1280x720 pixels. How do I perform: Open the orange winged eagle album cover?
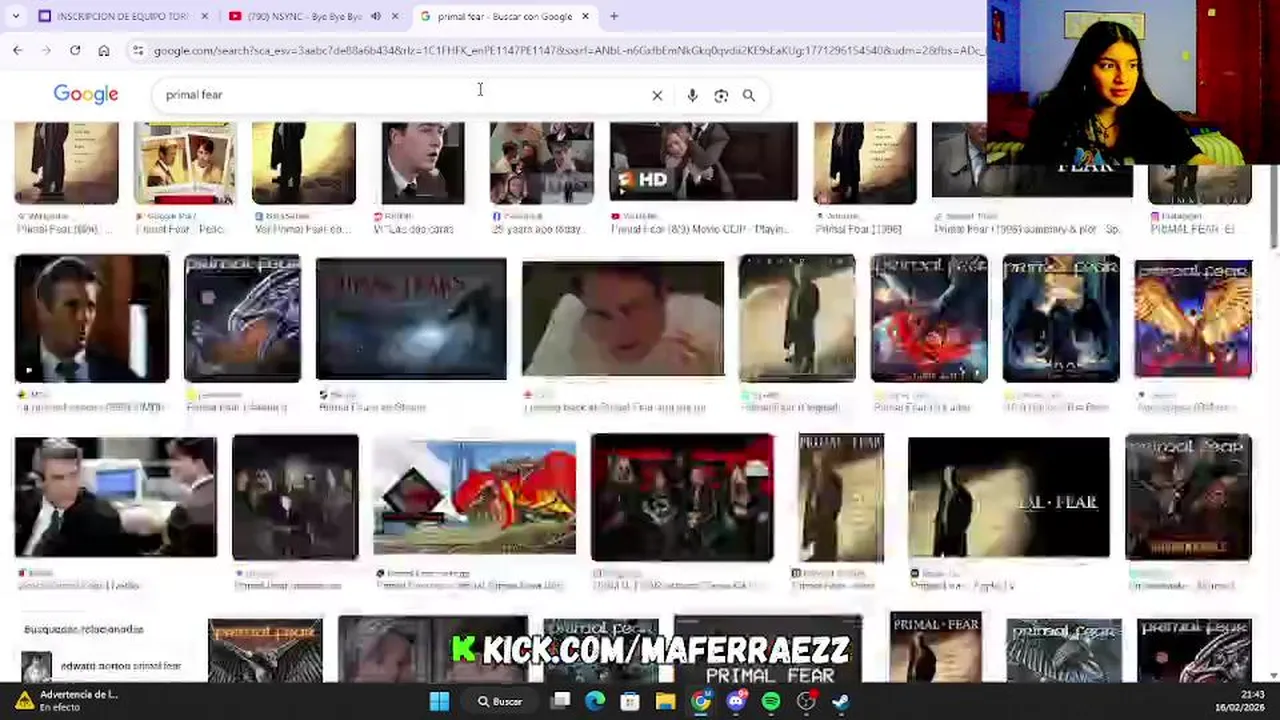point(1192,318)
